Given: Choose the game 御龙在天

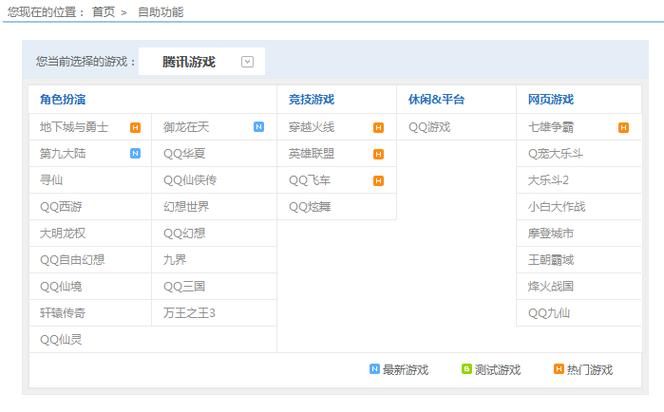Looking at the screenshot, I should (x=186, y=127).
